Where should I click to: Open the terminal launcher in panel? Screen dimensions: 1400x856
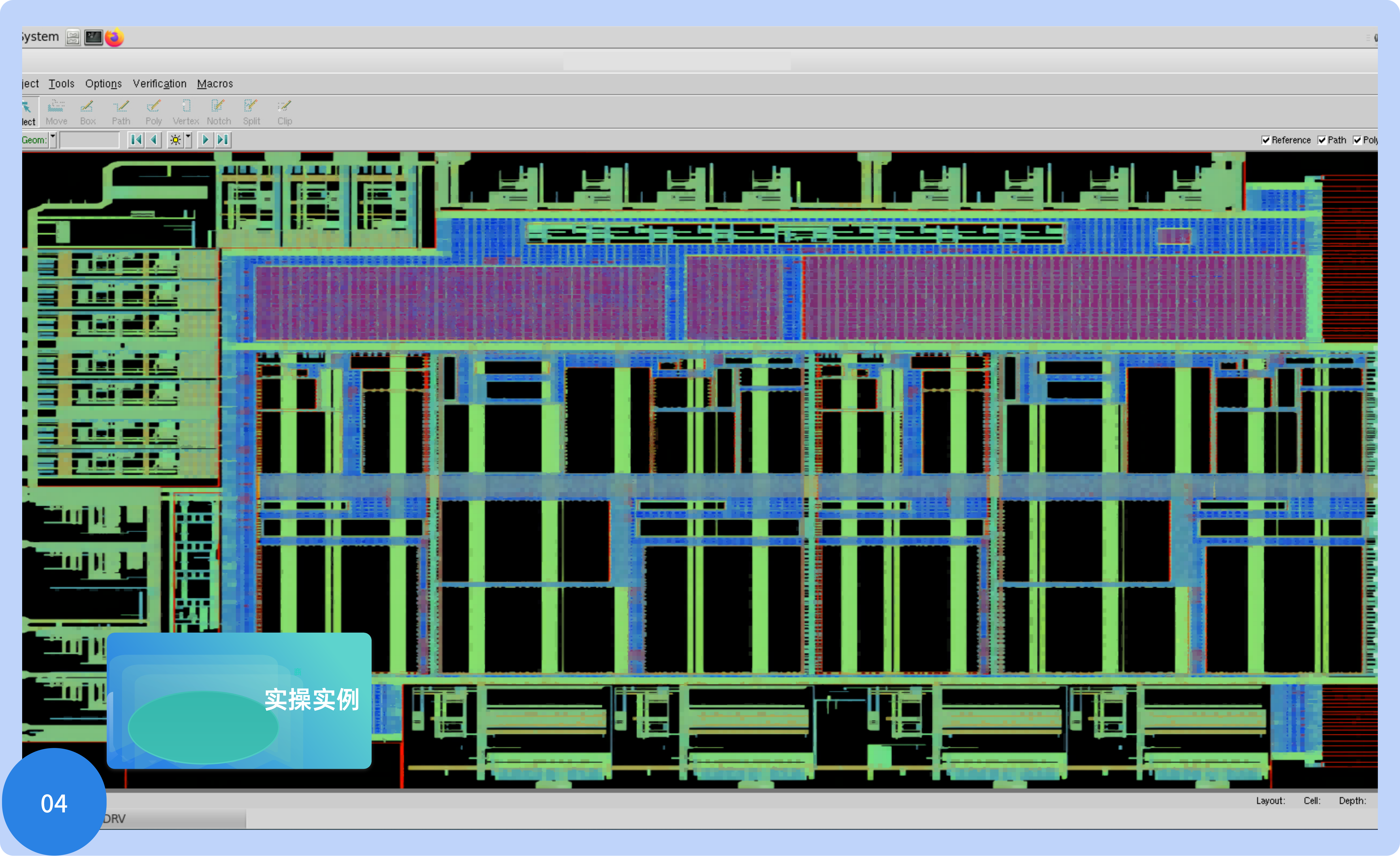93,38
